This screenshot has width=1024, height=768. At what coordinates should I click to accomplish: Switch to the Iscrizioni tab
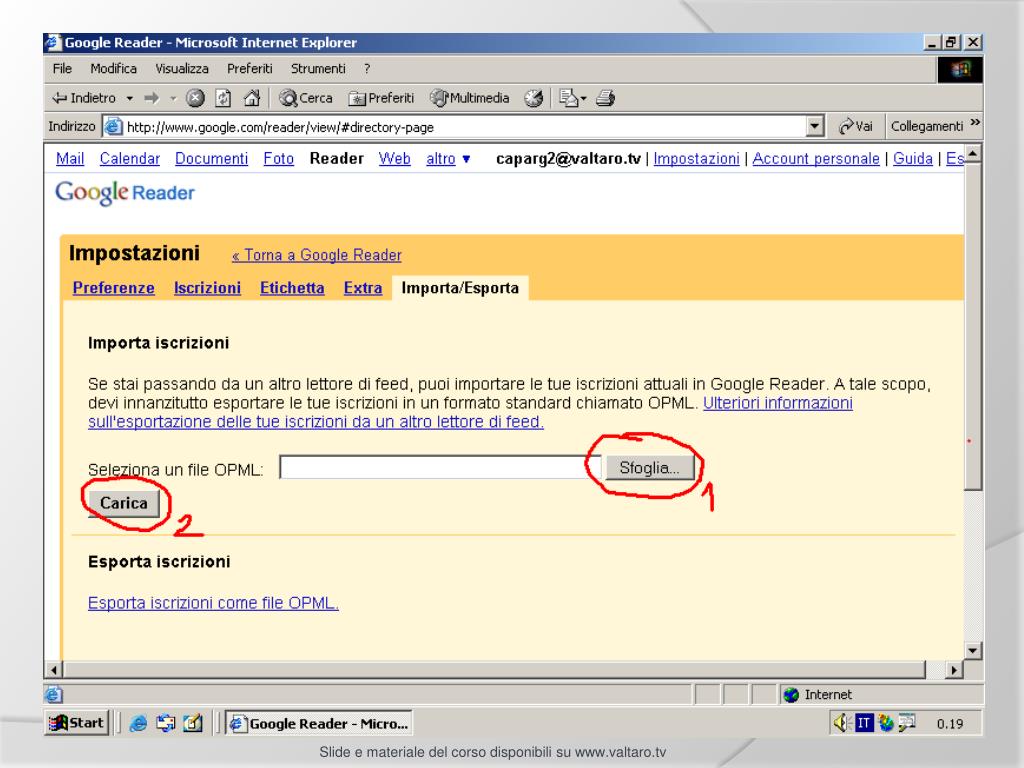(207, 288)
